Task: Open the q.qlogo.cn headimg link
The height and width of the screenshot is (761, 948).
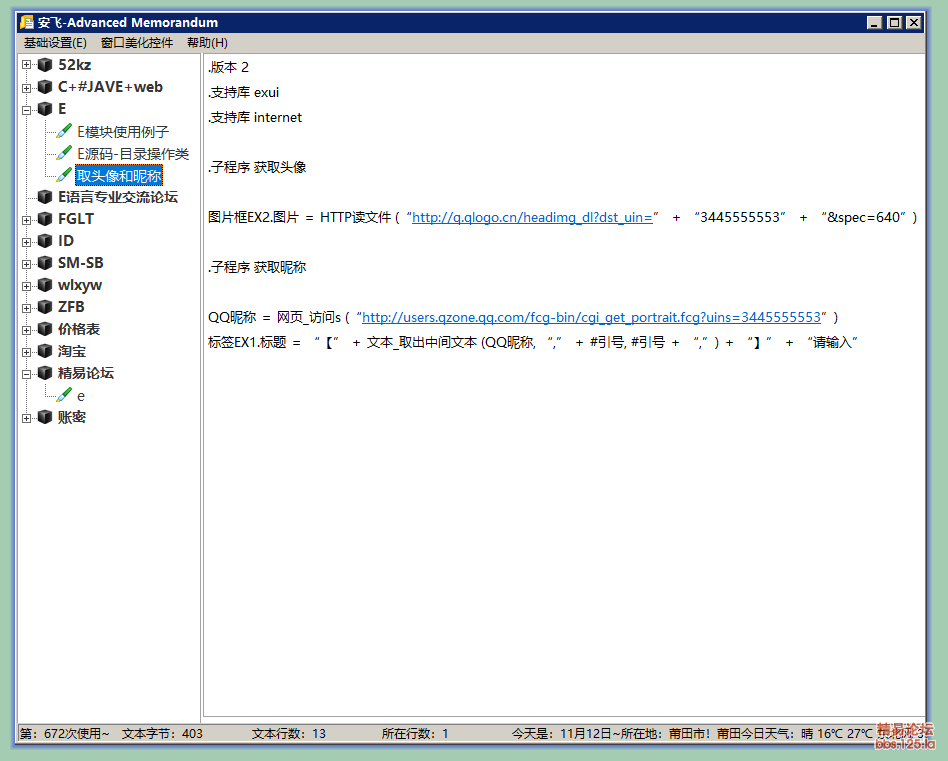Action: click(x=532, y=217)
